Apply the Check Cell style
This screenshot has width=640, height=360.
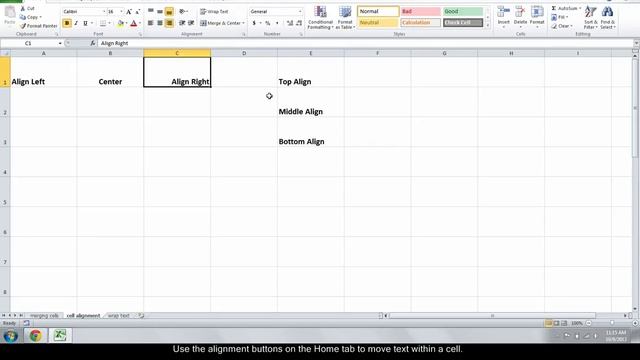click(x=463, y=23)
